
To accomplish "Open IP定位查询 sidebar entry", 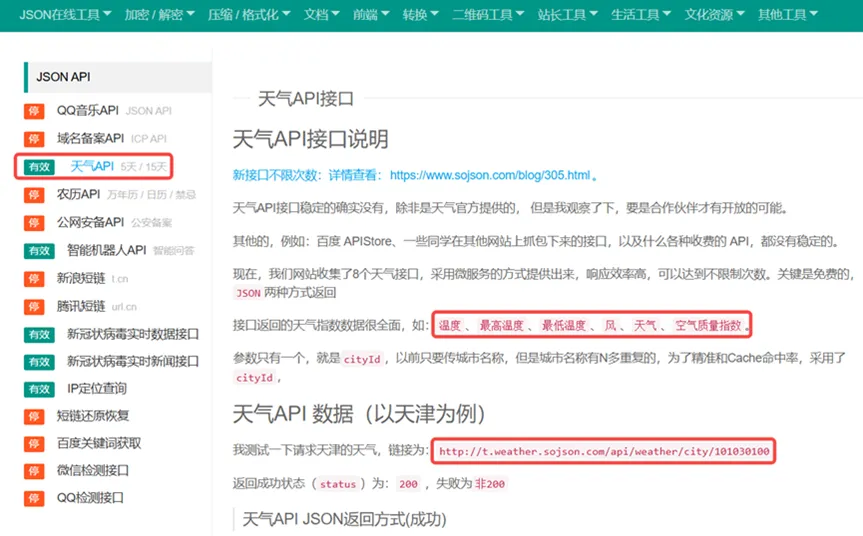I will coord(97,389).
